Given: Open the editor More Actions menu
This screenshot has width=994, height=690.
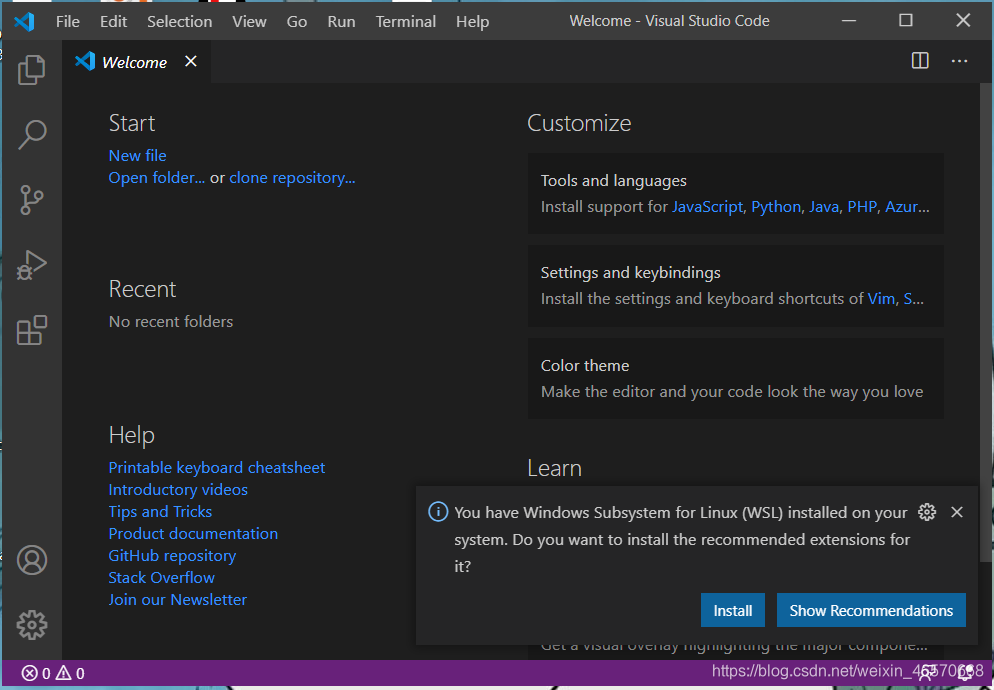Looking at the screenshot, I should (x=959, y=60).
